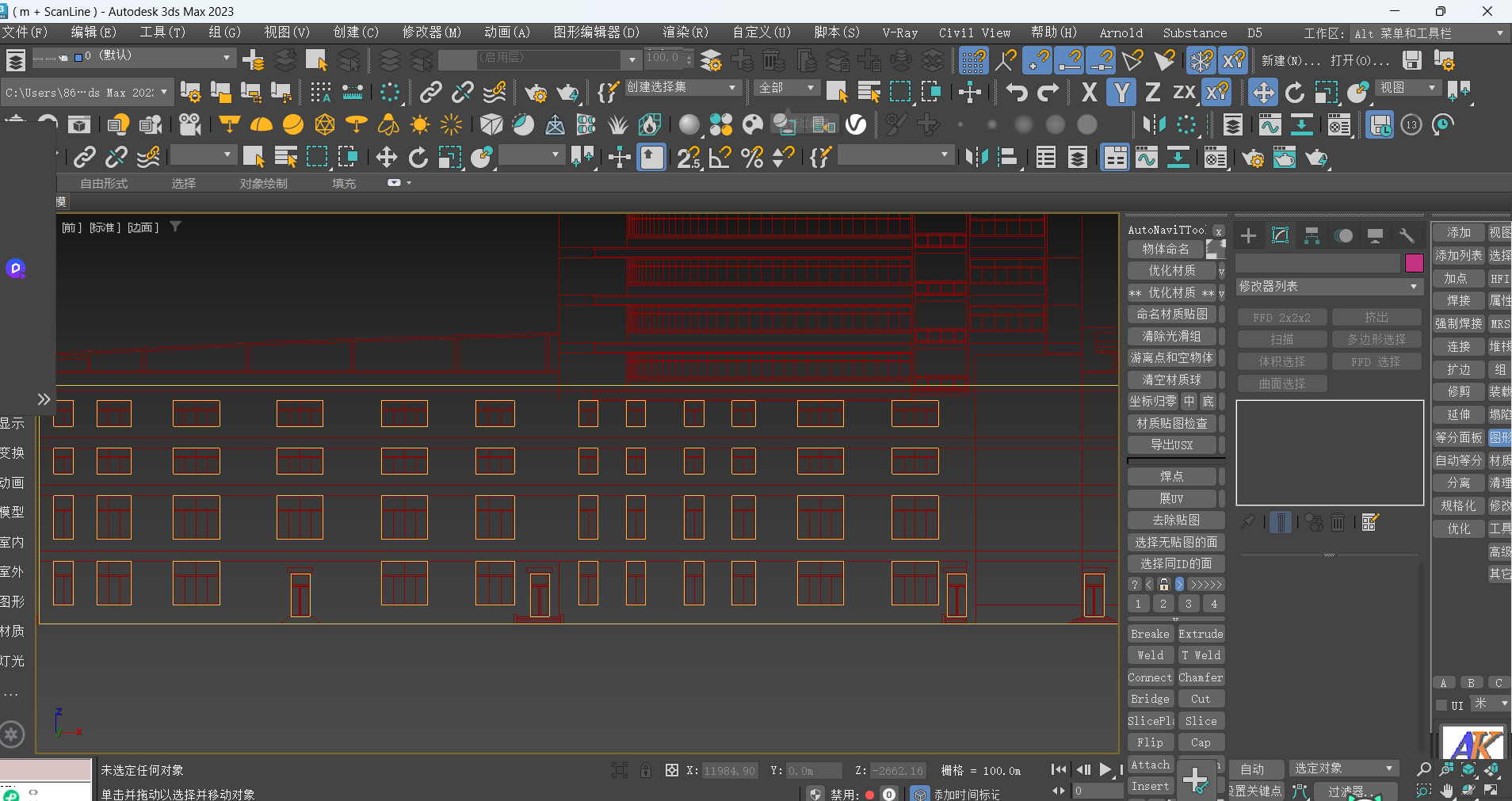
Task: Open the 渲染(R) menu
Action: click(685, 32)
